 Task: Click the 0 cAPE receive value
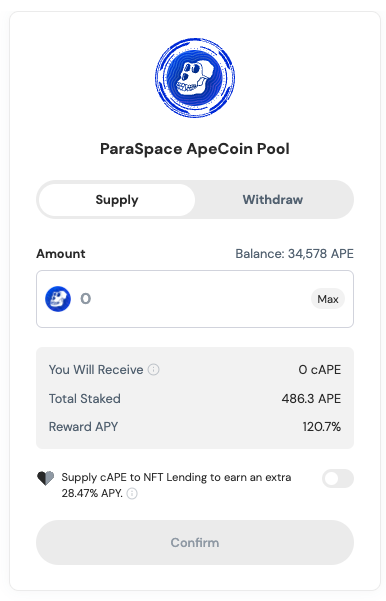pyautogui.click(x=320, y=369)
